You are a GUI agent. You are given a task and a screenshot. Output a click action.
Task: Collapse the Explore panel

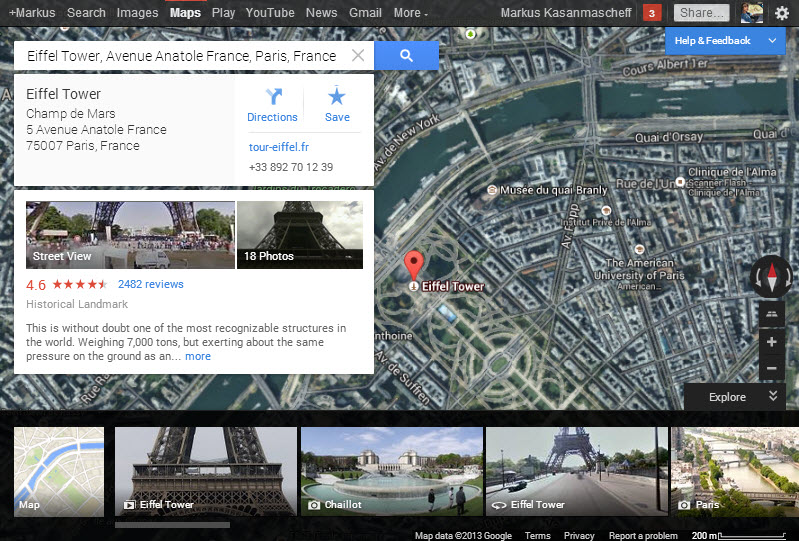click(772, 397)
